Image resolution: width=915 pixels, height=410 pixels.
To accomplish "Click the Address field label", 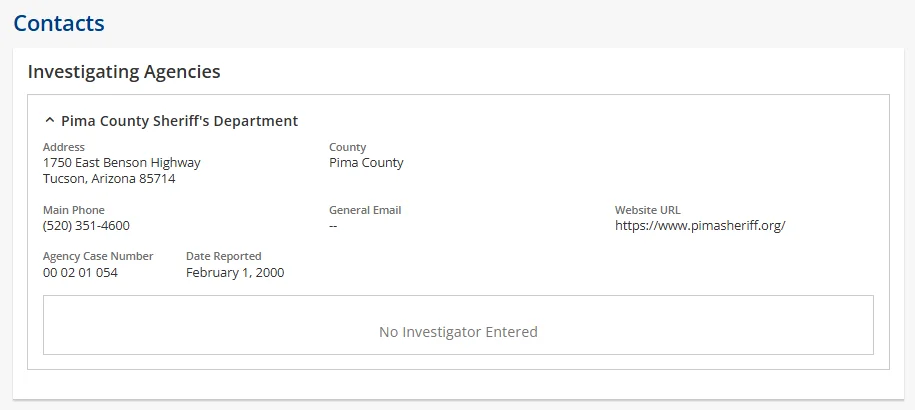I will [x=64, y=147].
